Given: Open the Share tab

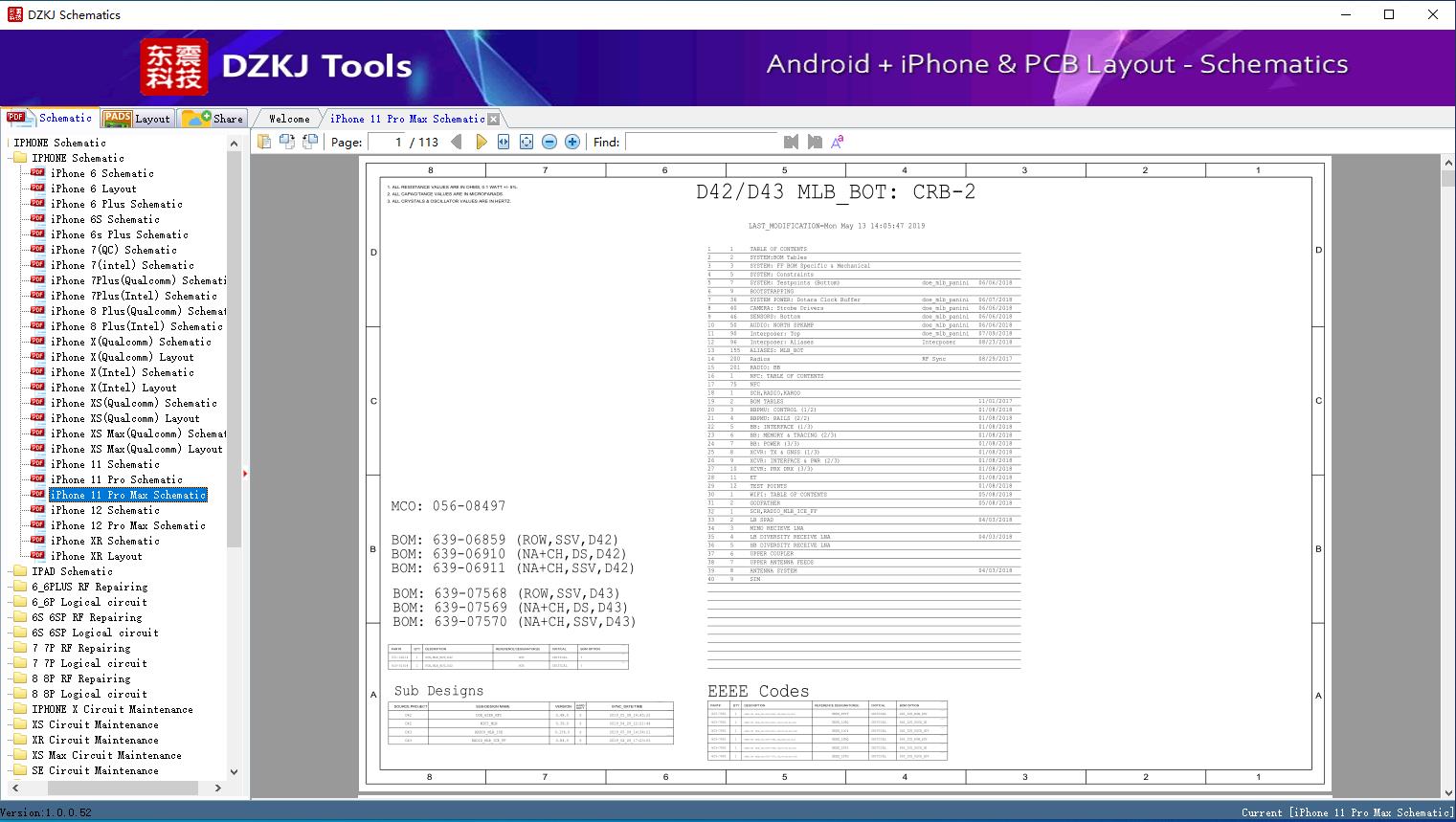Looking at the screenshot, I should pyautogui.click(x=213, y=119).
